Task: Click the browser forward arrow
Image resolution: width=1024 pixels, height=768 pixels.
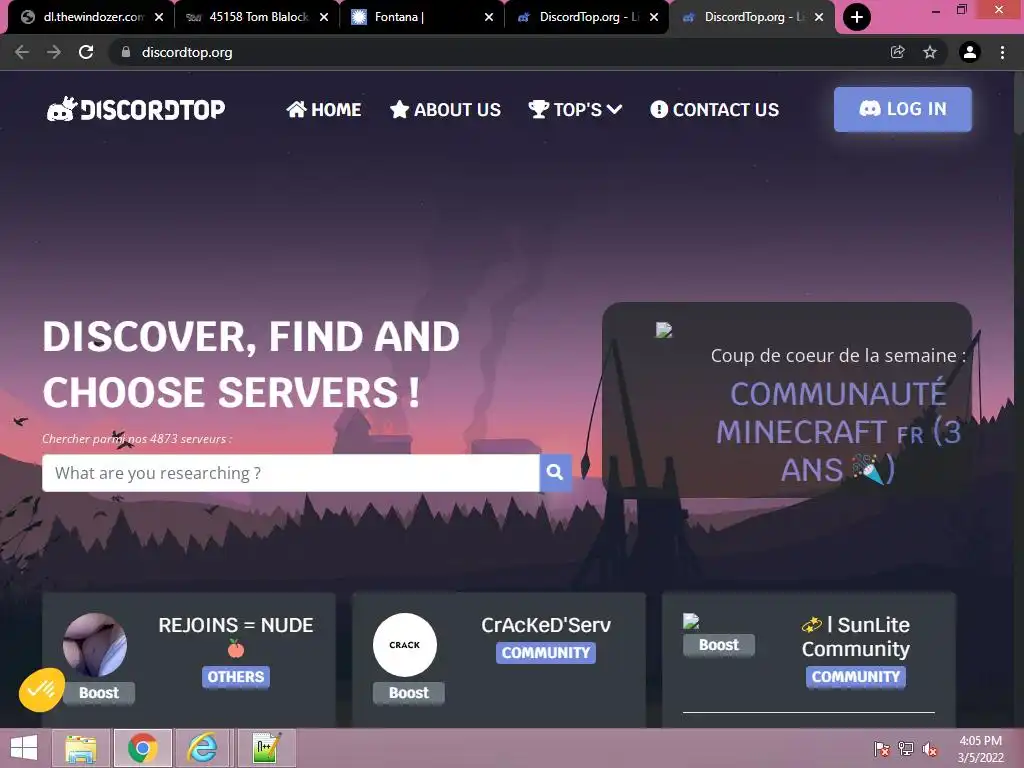Action: (54, 52)
